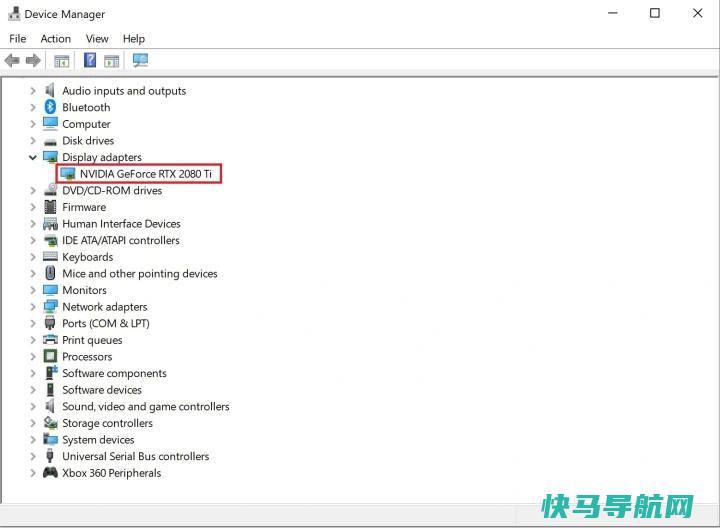
Task: Click the Keyboards category icon
Action: pyautogui.click(x=50, y=256)
